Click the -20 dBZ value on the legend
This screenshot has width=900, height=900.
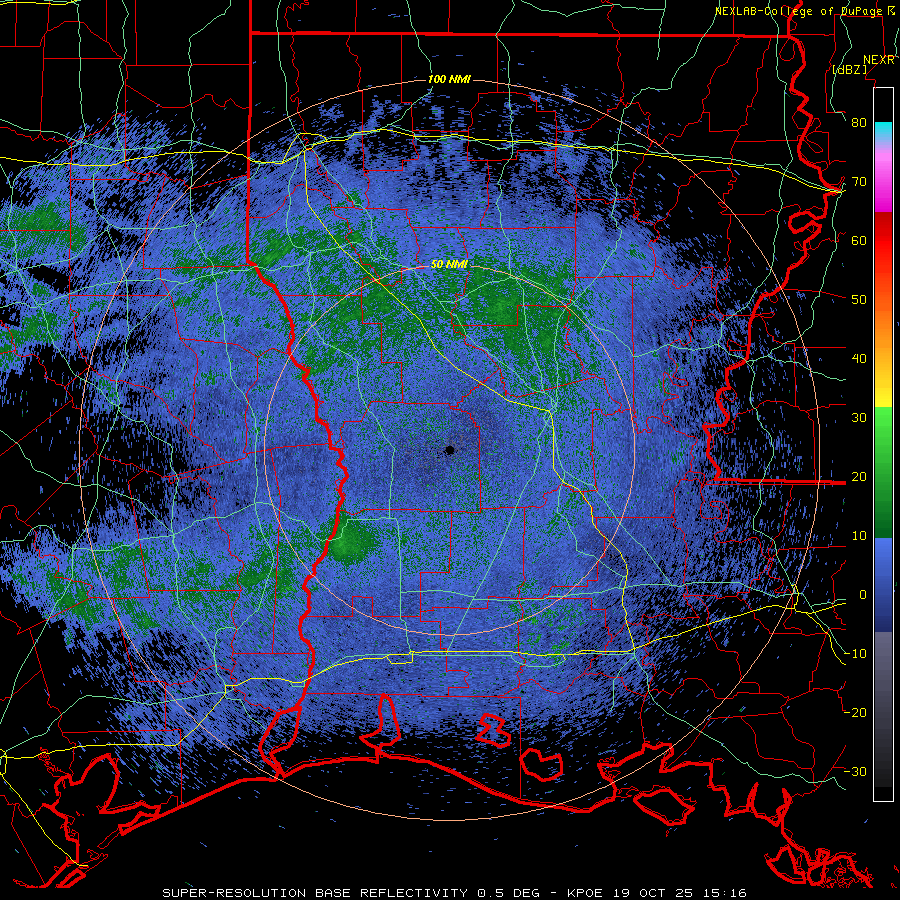pyautogui.click(x=855, y=712)
